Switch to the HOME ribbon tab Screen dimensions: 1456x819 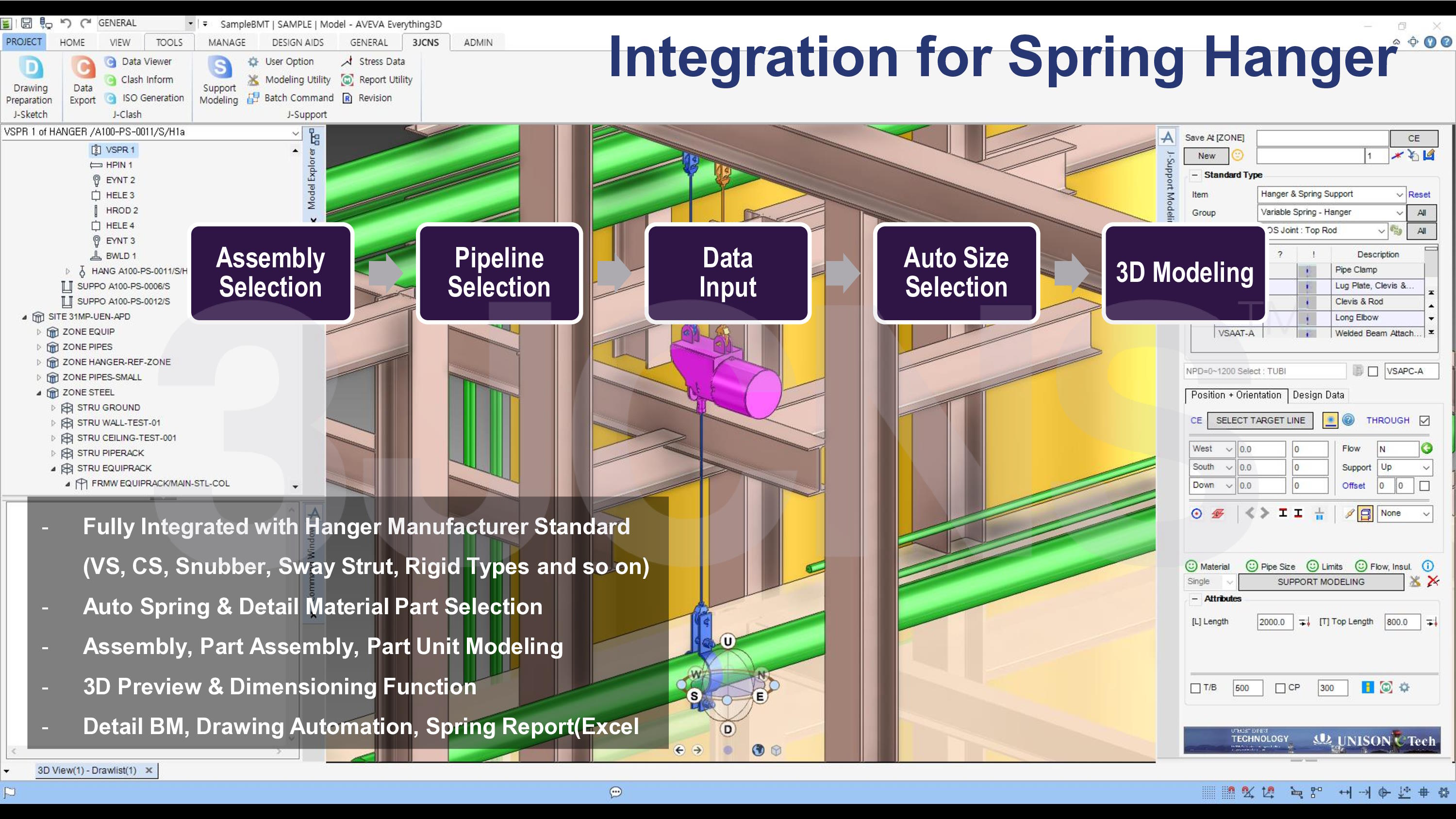coord(72,42)
